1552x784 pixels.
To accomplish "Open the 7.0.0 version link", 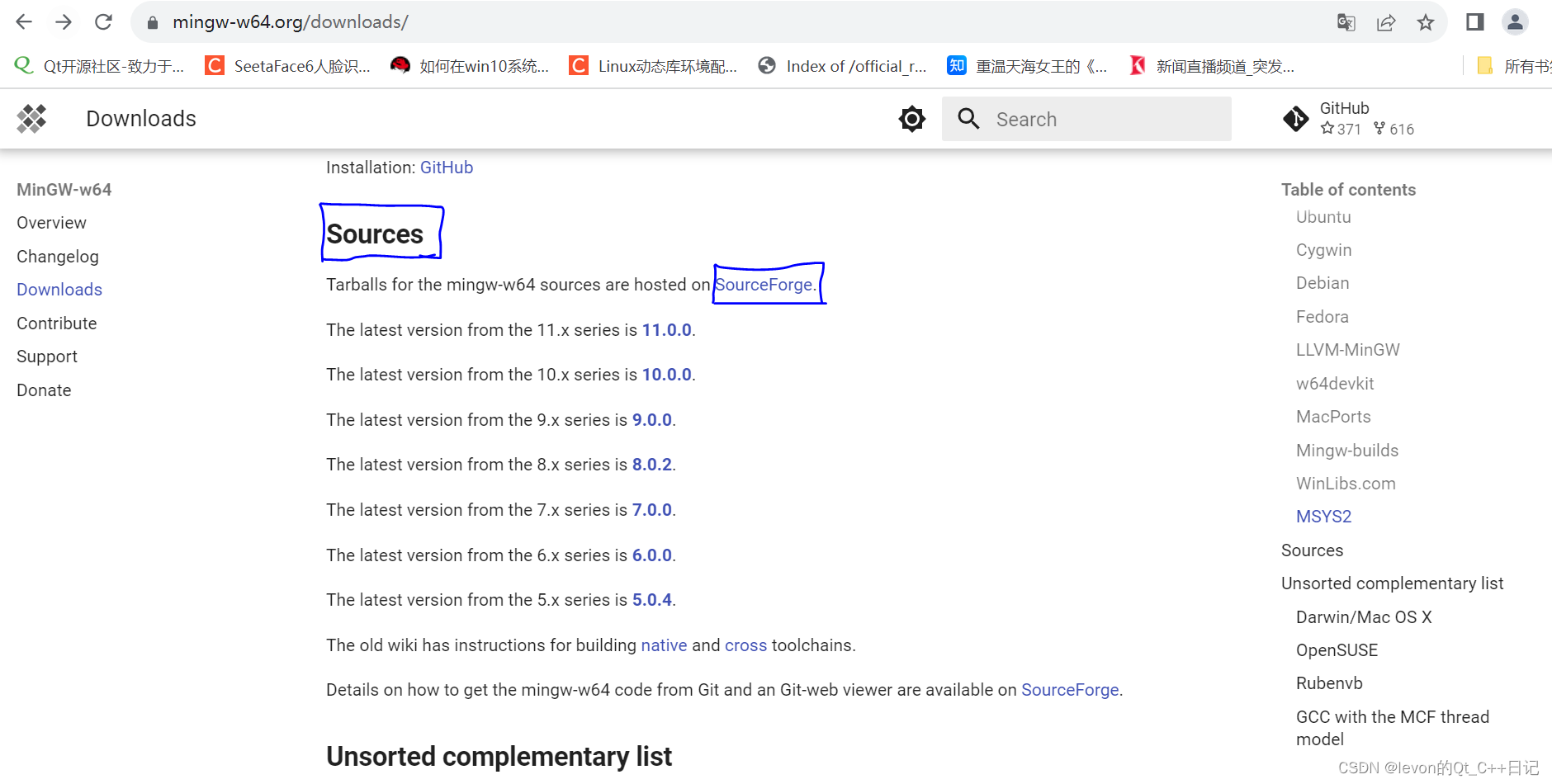I will [652, 510].
